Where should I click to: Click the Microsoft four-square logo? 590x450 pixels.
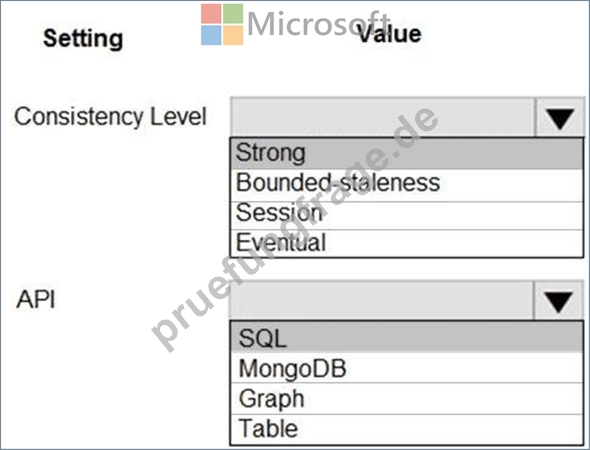coord(222,24)
